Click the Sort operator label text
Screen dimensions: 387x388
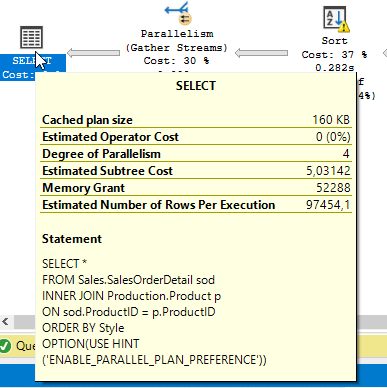pyautogui.click(x=335, y=41)
